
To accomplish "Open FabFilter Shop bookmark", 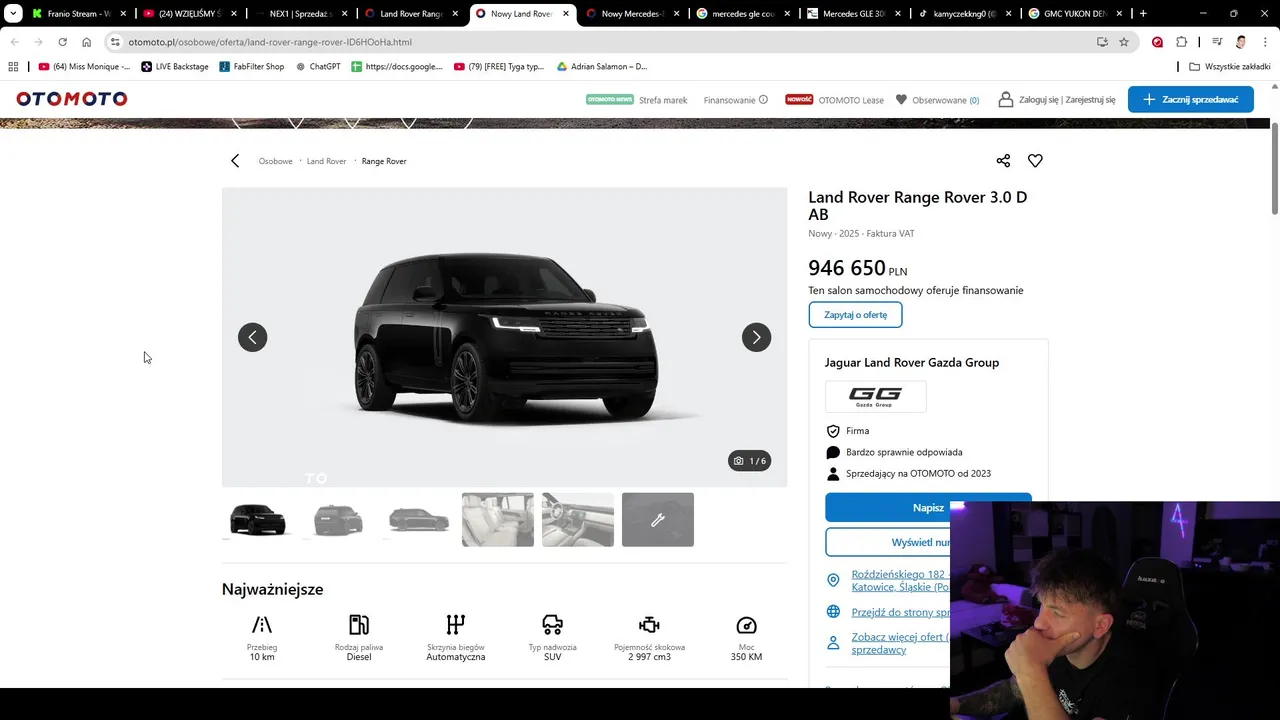I will tap(252, 67).
